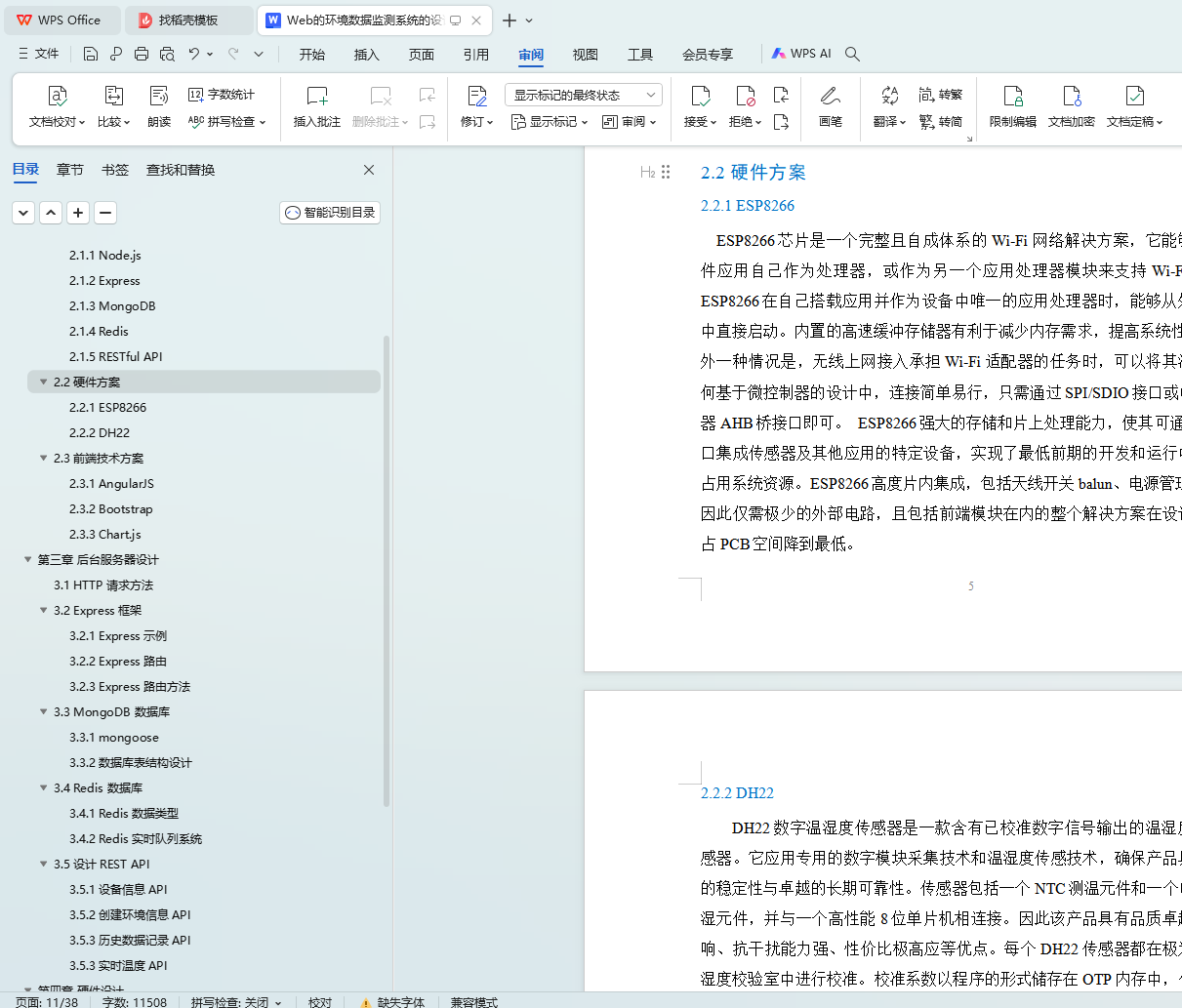Click the print icon in quick toolbar

(x=142, y=55)
